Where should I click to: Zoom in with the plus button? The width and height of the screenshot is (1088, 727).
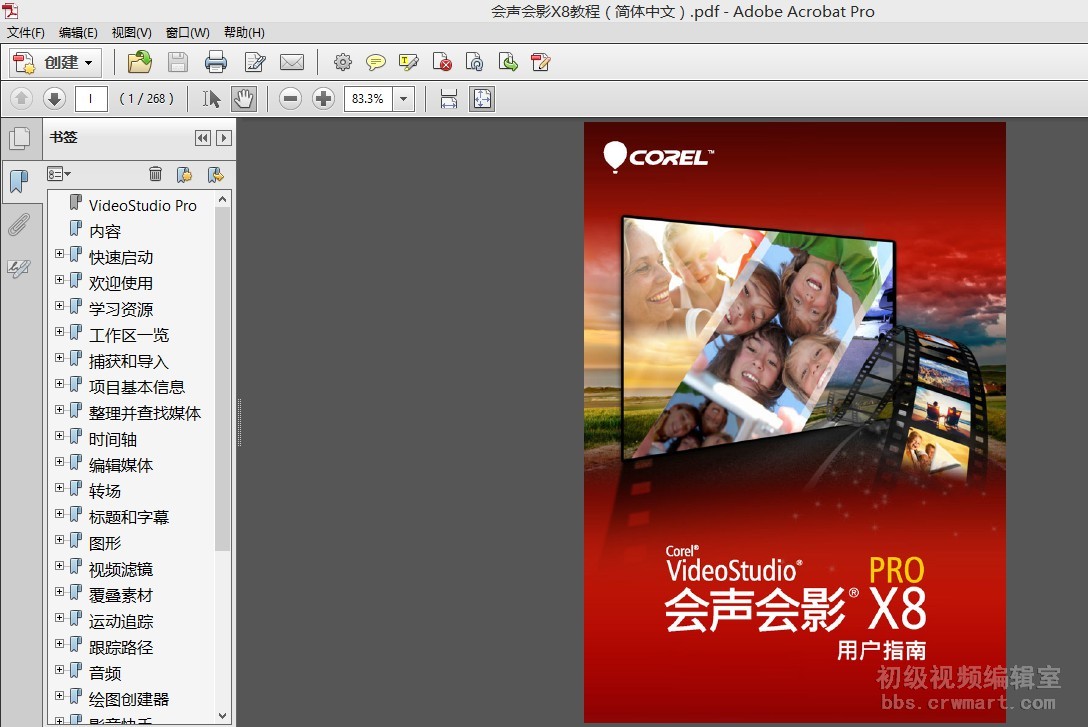(x=323, y=99)
